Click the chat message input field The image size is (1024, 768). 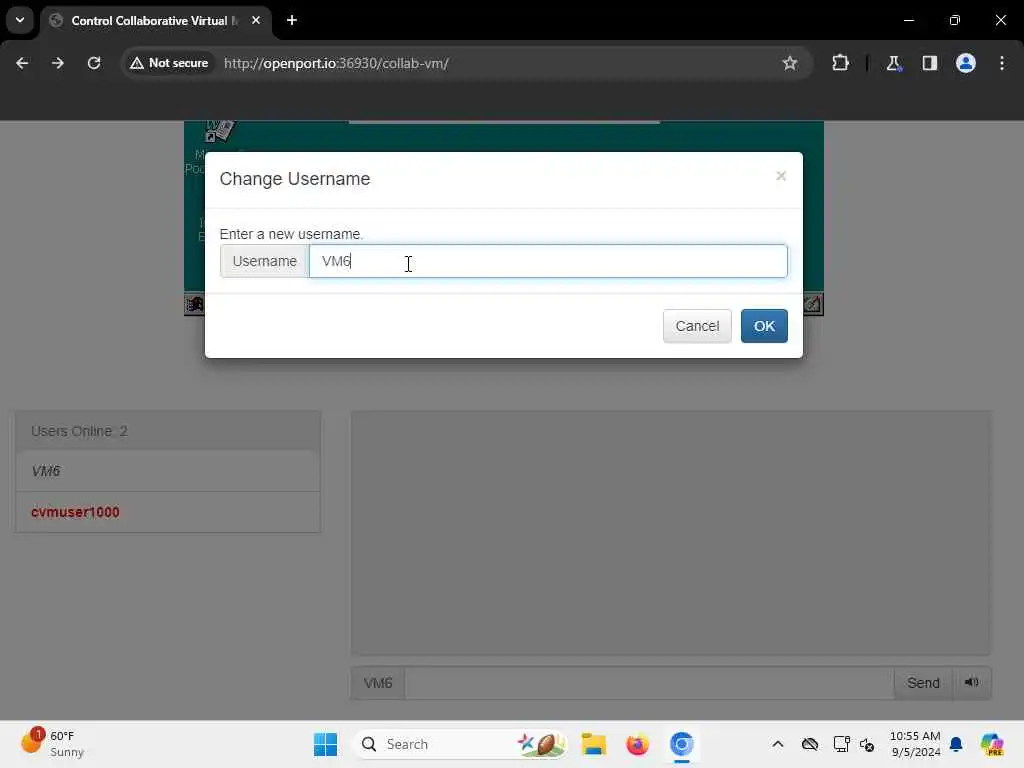648,683
